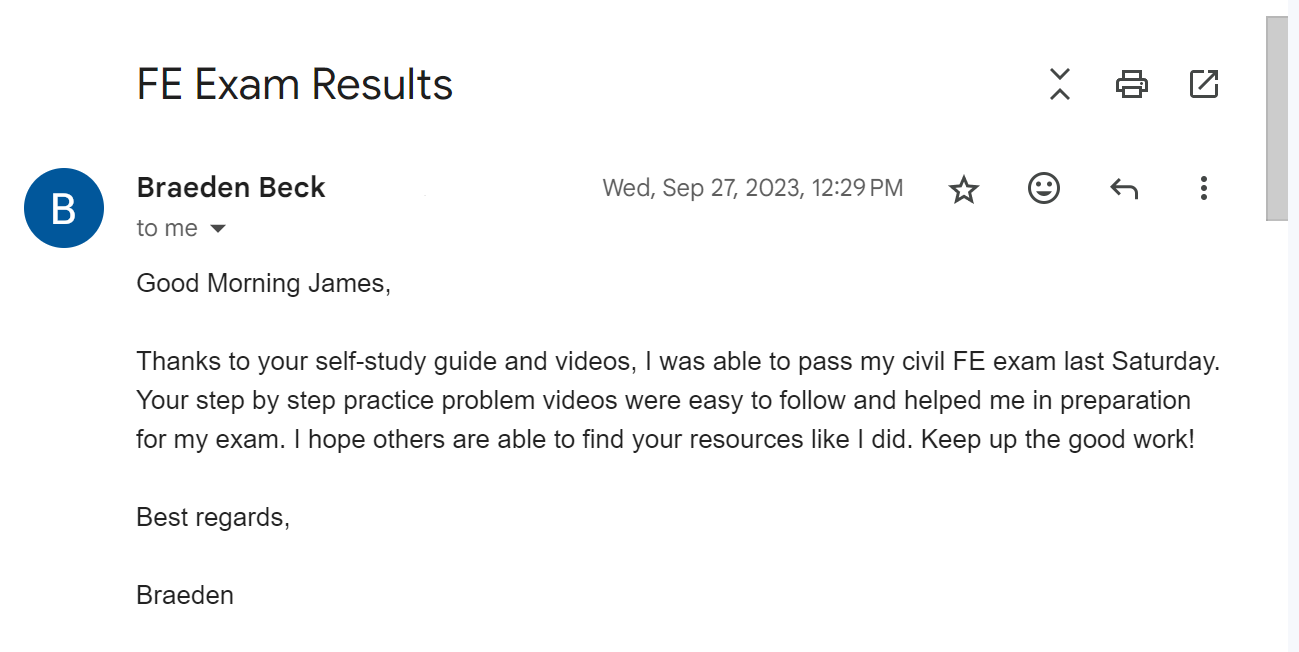
Task: Click the 'Braeden' signature text
Action: click(185, 596)
